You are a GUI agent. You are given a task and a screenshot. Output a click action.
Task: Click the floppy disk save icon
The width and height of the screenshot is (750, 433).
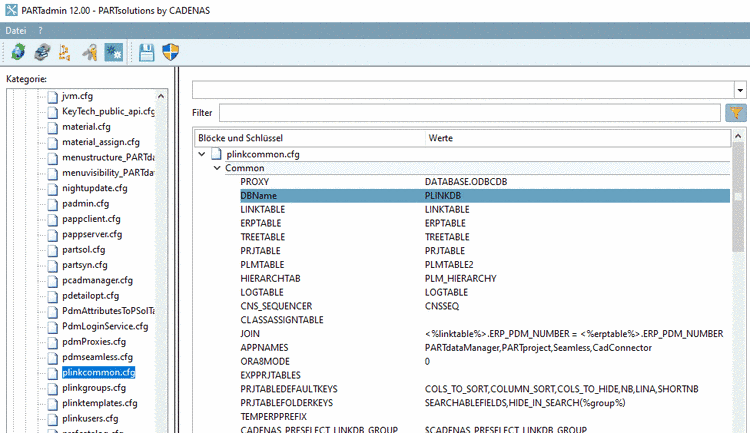(x=146, y=52)
